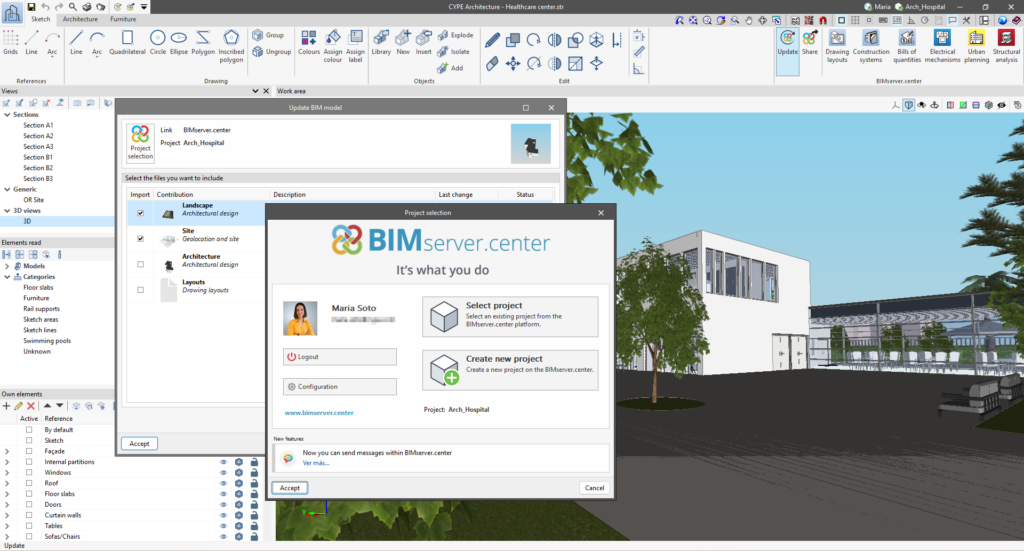Toggle visibility eye for Windows element

click(223, 472)
